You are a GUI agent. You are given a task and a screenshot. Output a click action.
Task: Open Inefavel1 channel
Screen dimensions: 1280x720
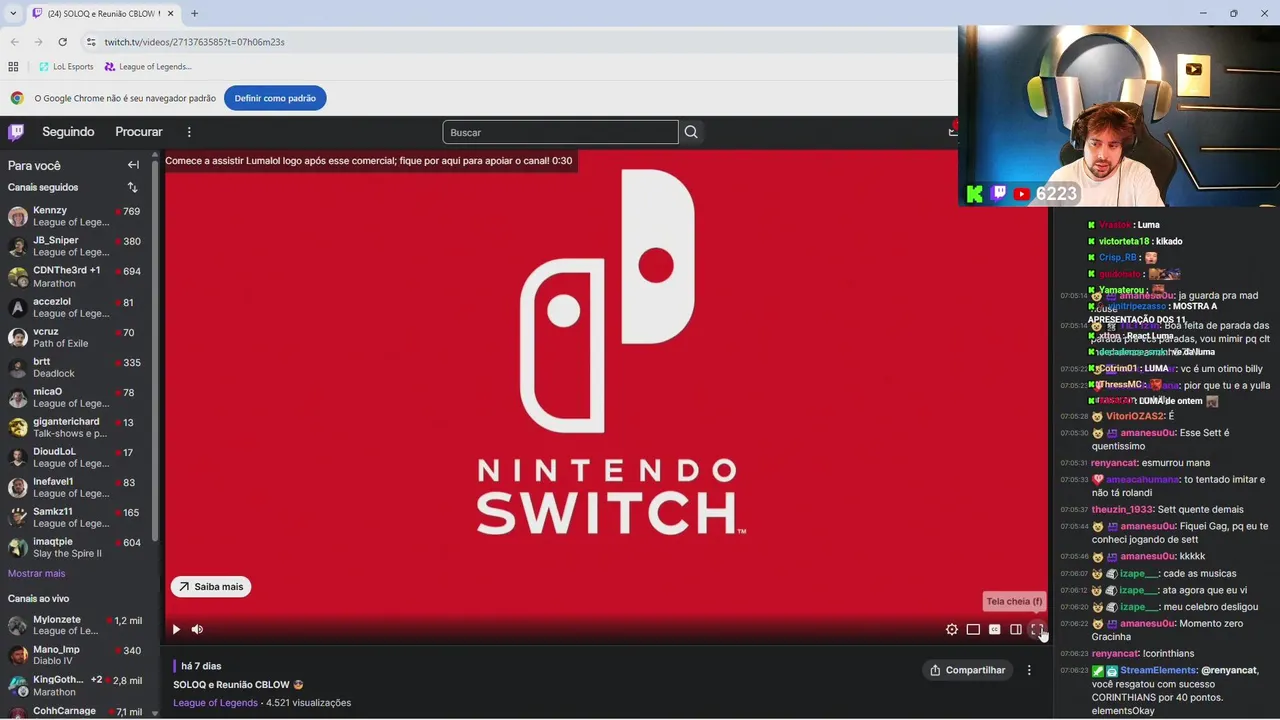[x=77, y=487]
